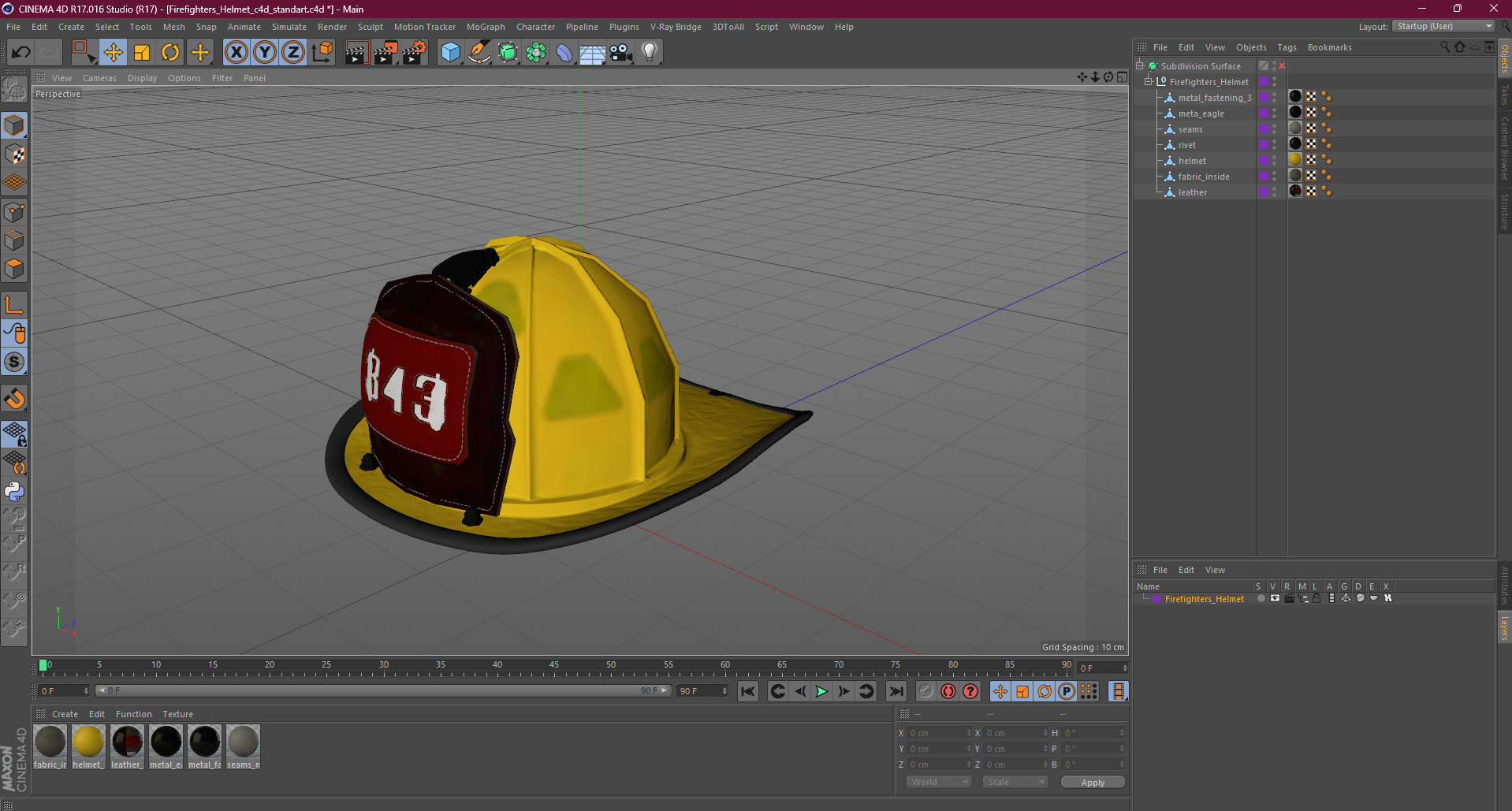1512x811 pixels.
Task: Toggle Z axis lock
Action: 293,53
